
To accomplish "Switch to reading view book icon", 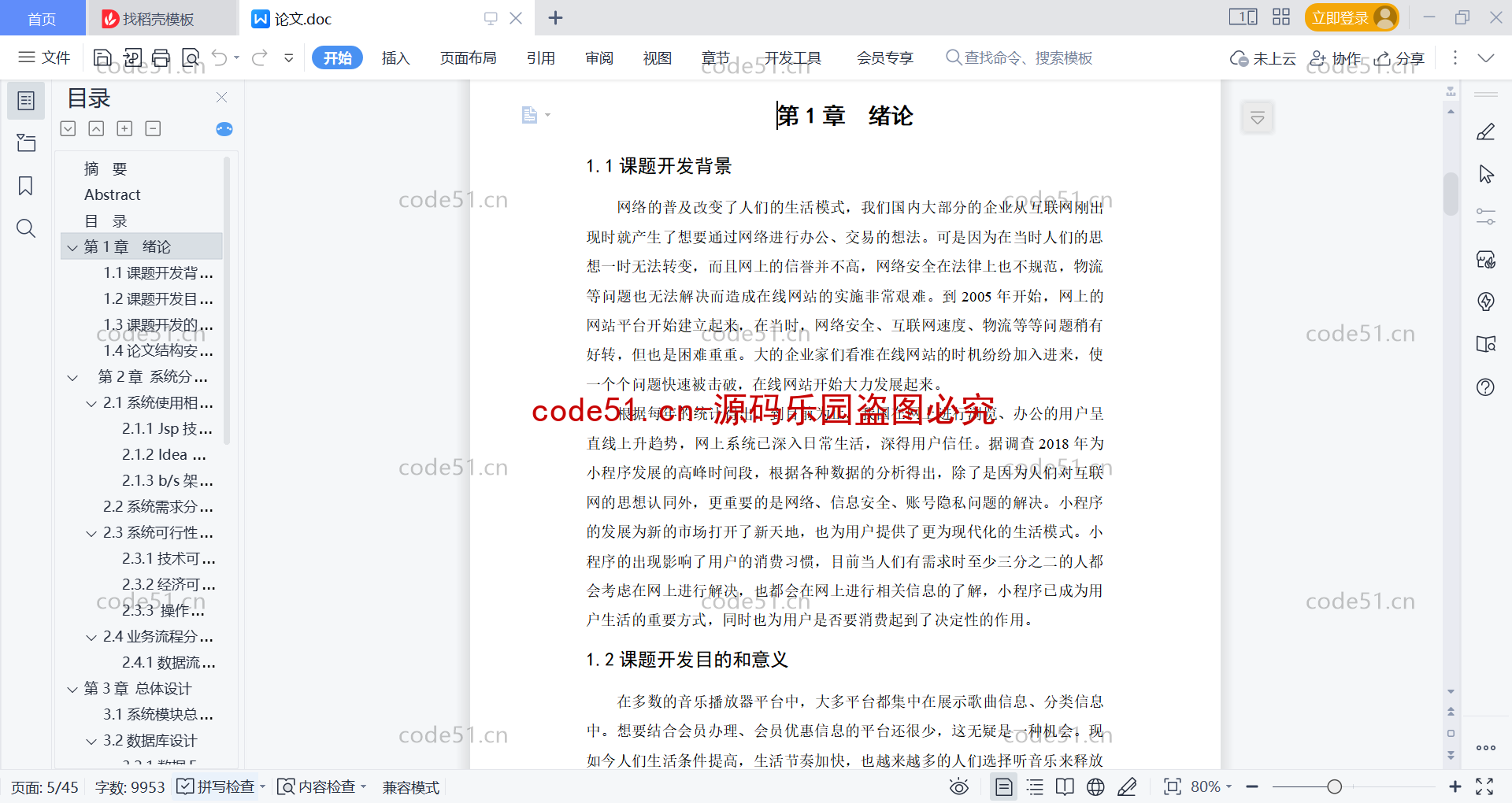I will pyautogui.click(x=1065, y=786).
